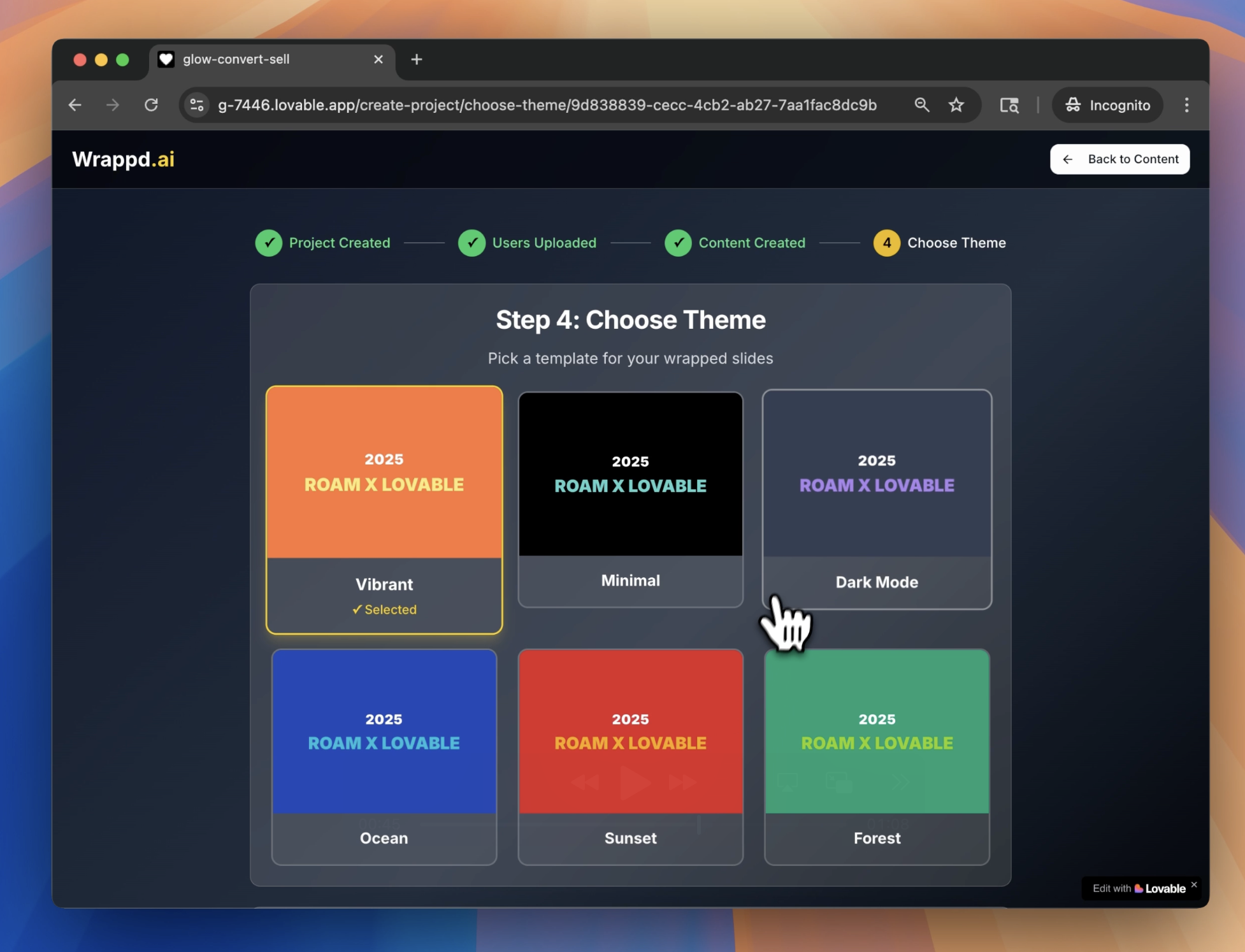Click the zoom magnifier icon in address bar
The image size is (1245, 952).
pos(921,105)
